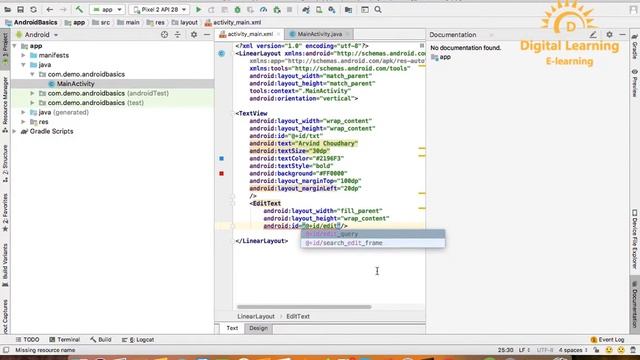Click the blue color gutter swatch for textColor
Screen dimensions: 640x360
(x=221, y=158)
